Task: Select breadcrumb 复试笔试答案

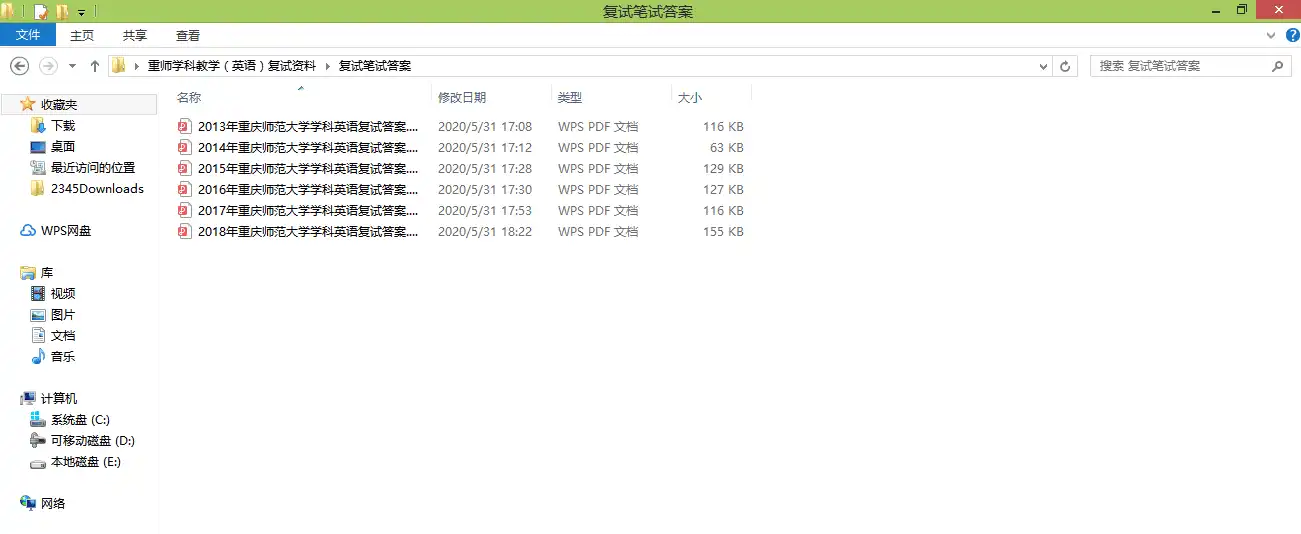Action: point(375,66)
